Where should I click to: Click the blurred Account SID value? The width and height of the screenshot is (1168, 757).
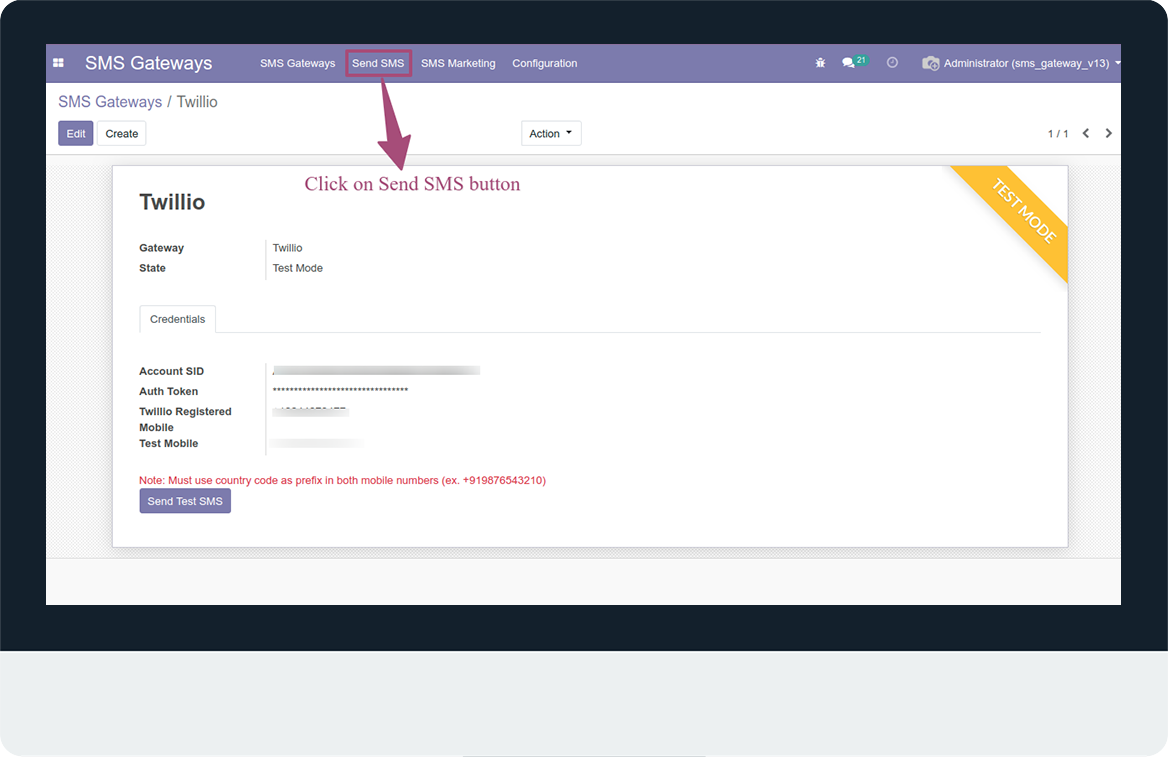[x=376, y=370]
